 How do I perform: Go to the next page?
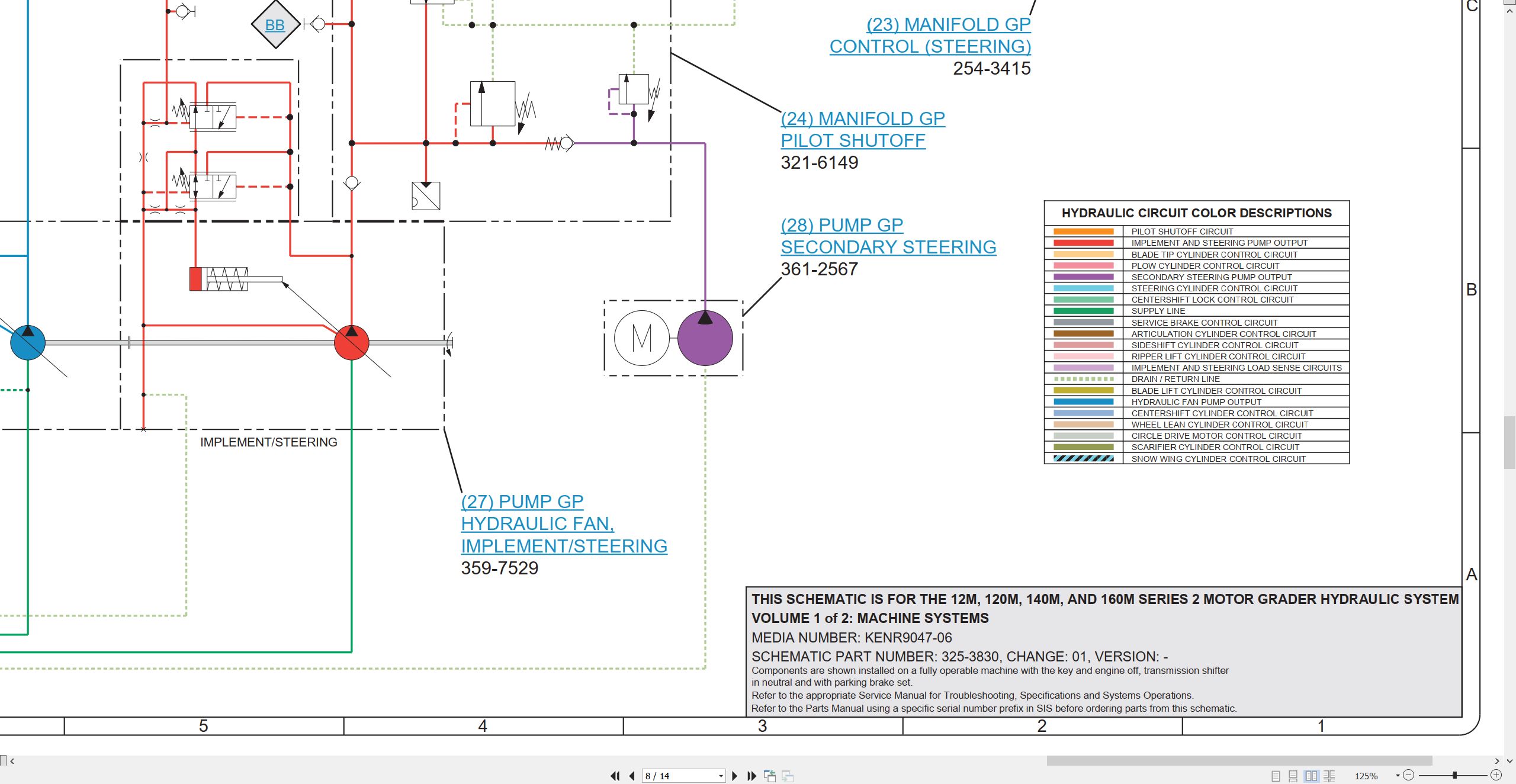coord(734,776)
